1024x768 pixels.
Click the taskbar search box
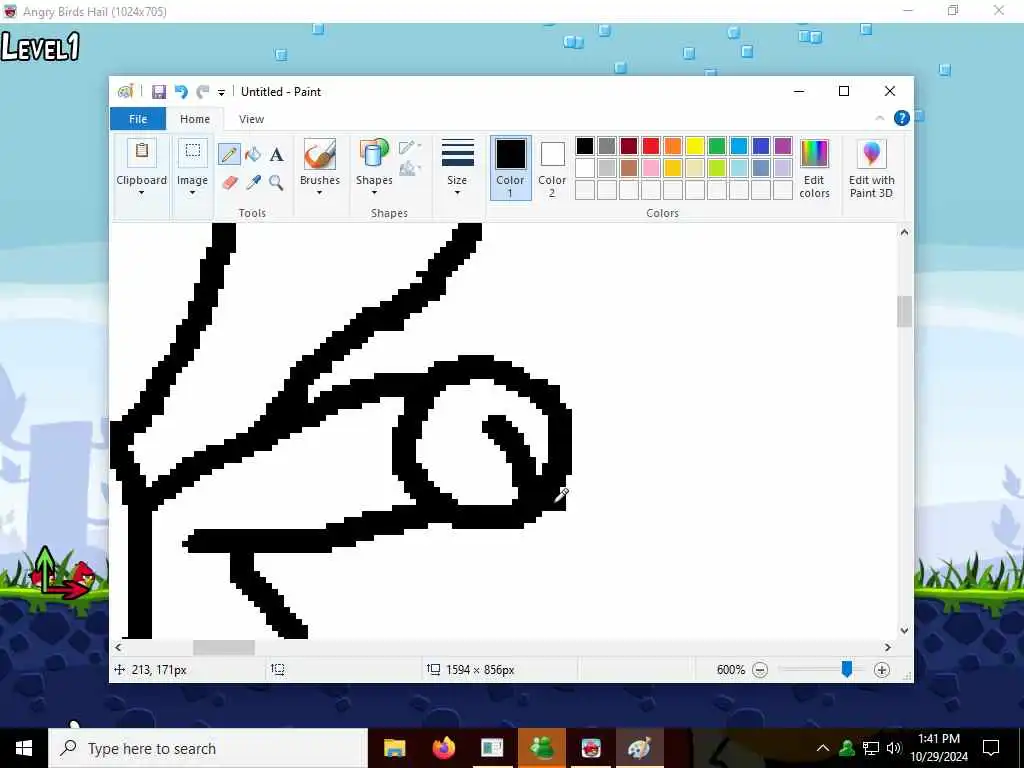click(208, 748)
